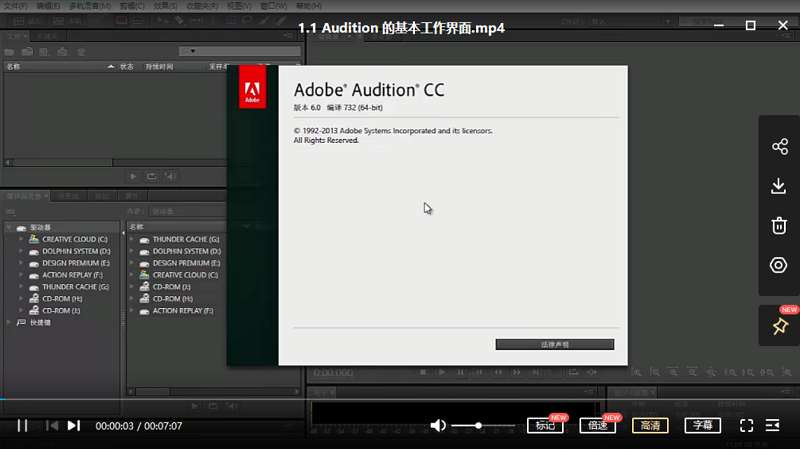Enter fullscreen mode in video player
Viewport: 800px width, 449px height.
tap(746, 425)
